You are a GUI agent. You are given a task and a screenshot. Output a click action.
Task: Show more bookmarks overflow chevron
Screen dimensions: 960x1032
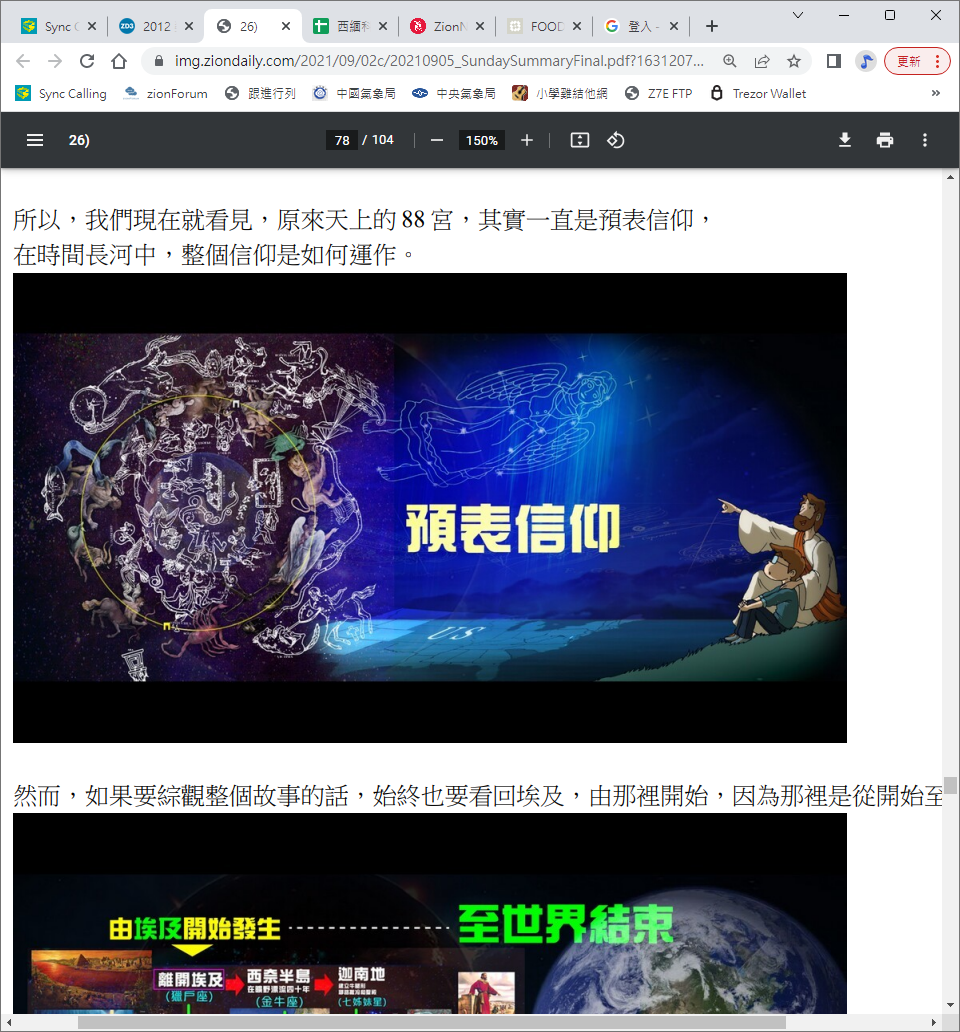click(x=936, y=93)
